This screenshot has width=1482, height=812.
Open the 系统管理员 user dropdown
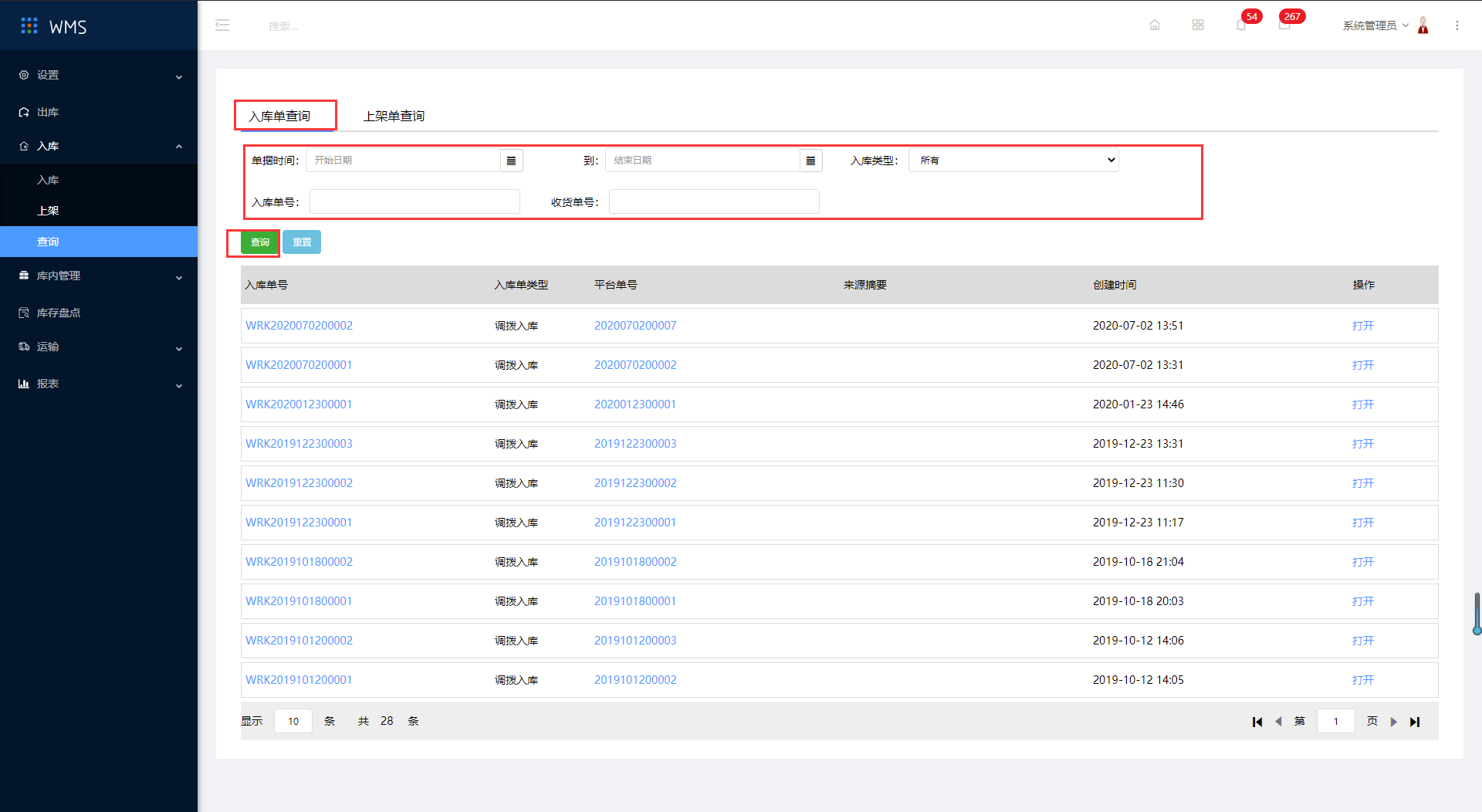(x=1375, y=25)
